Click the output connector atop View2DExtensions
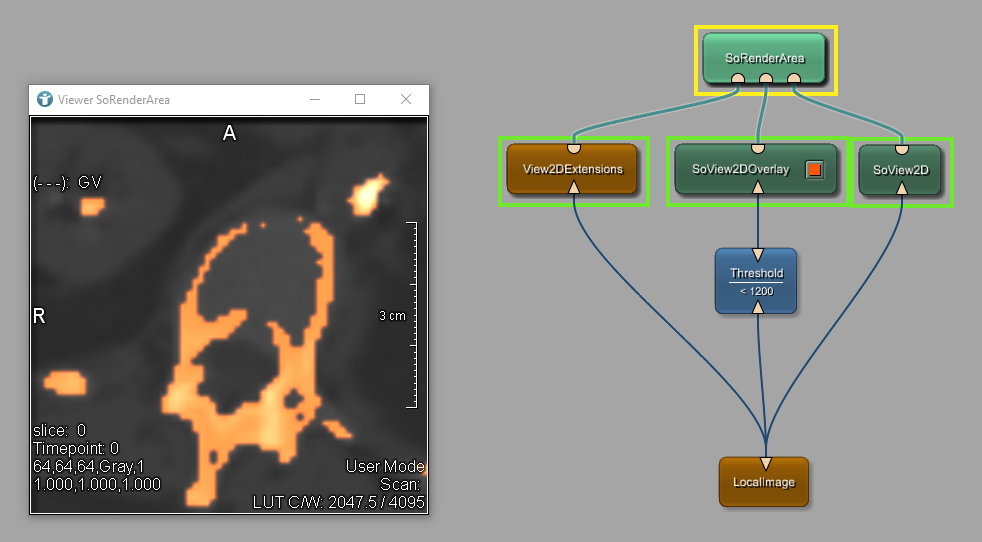 pyautogui.click(x=574, y=149)
